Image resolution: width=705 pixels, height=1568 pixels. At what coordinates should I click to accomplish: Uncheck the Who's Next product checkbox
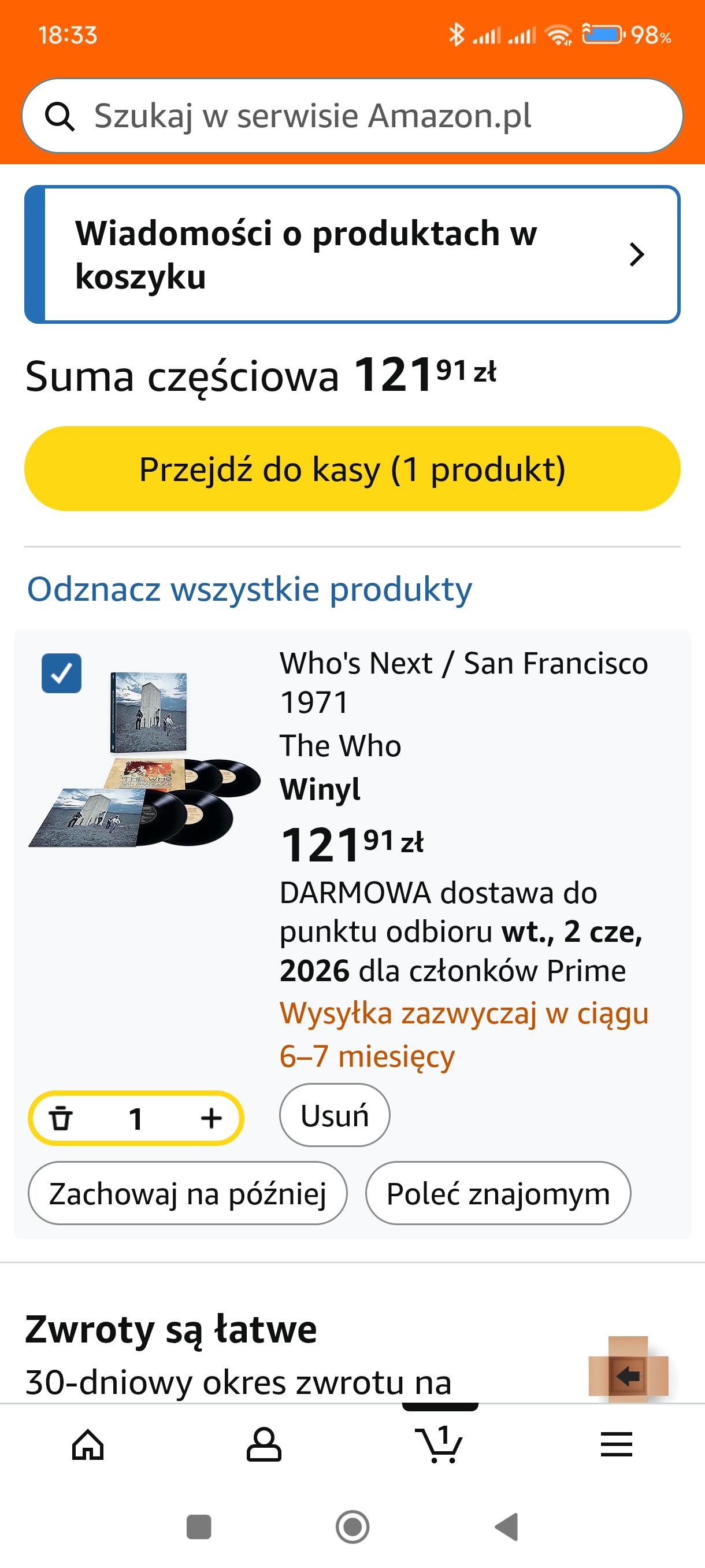[x=61, y=673]
